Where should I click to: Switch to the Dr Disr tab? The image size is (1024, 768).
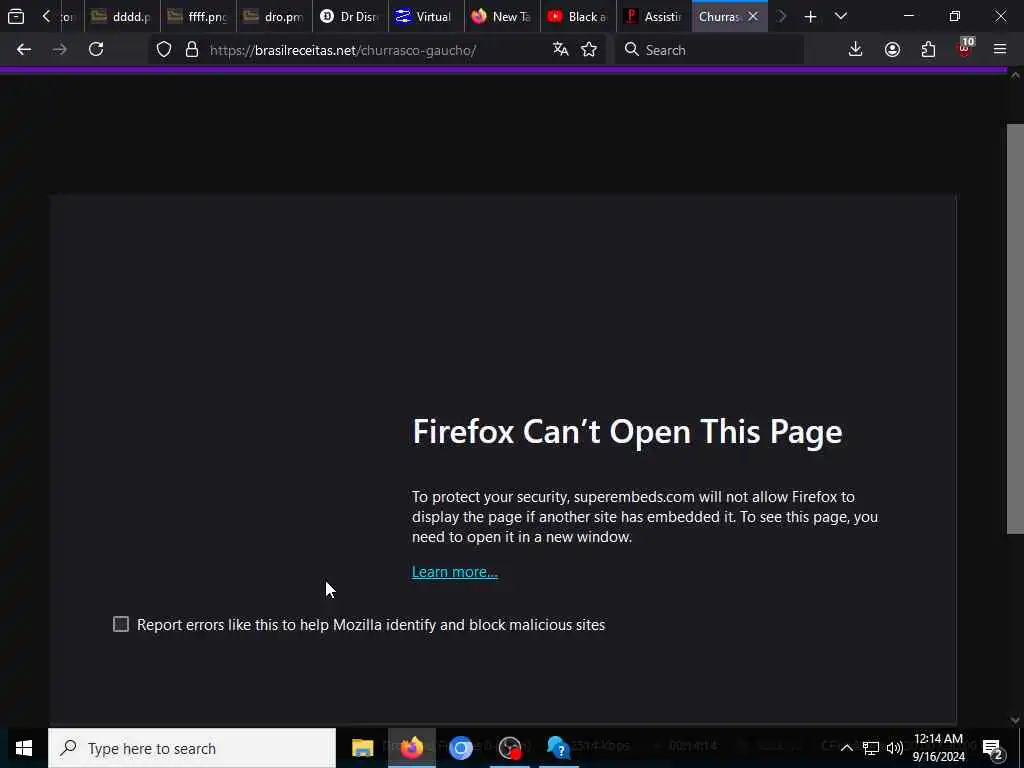click(350, 16)
